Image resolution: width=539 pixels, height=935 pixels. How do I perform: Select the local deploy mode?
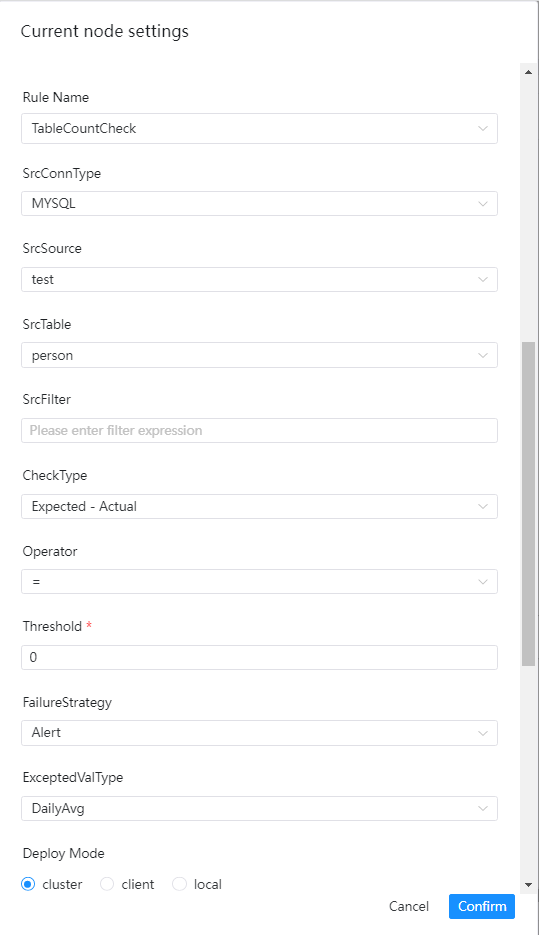pyautogui.click(x=179, y=884)
